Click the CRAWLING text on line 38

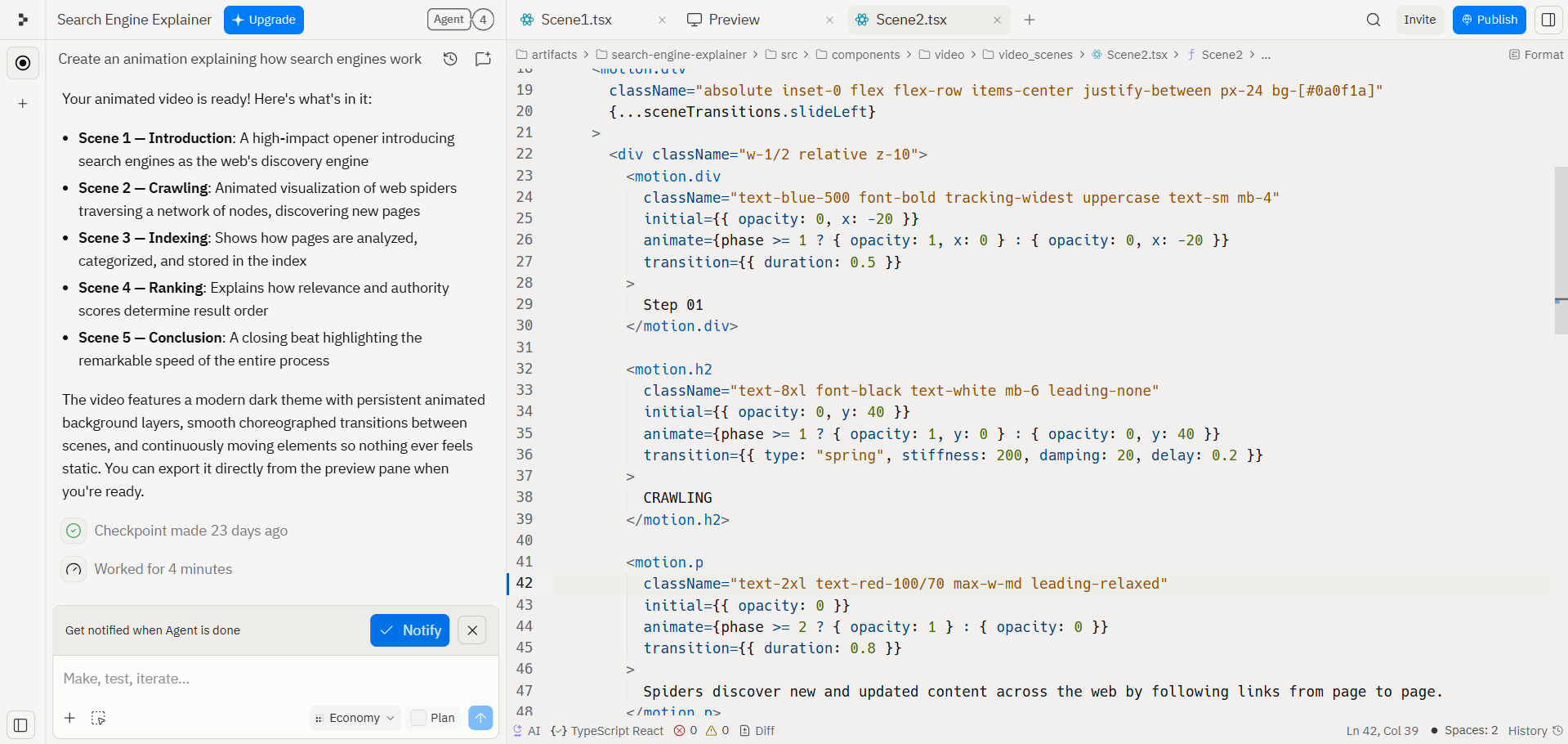point(677,498)
